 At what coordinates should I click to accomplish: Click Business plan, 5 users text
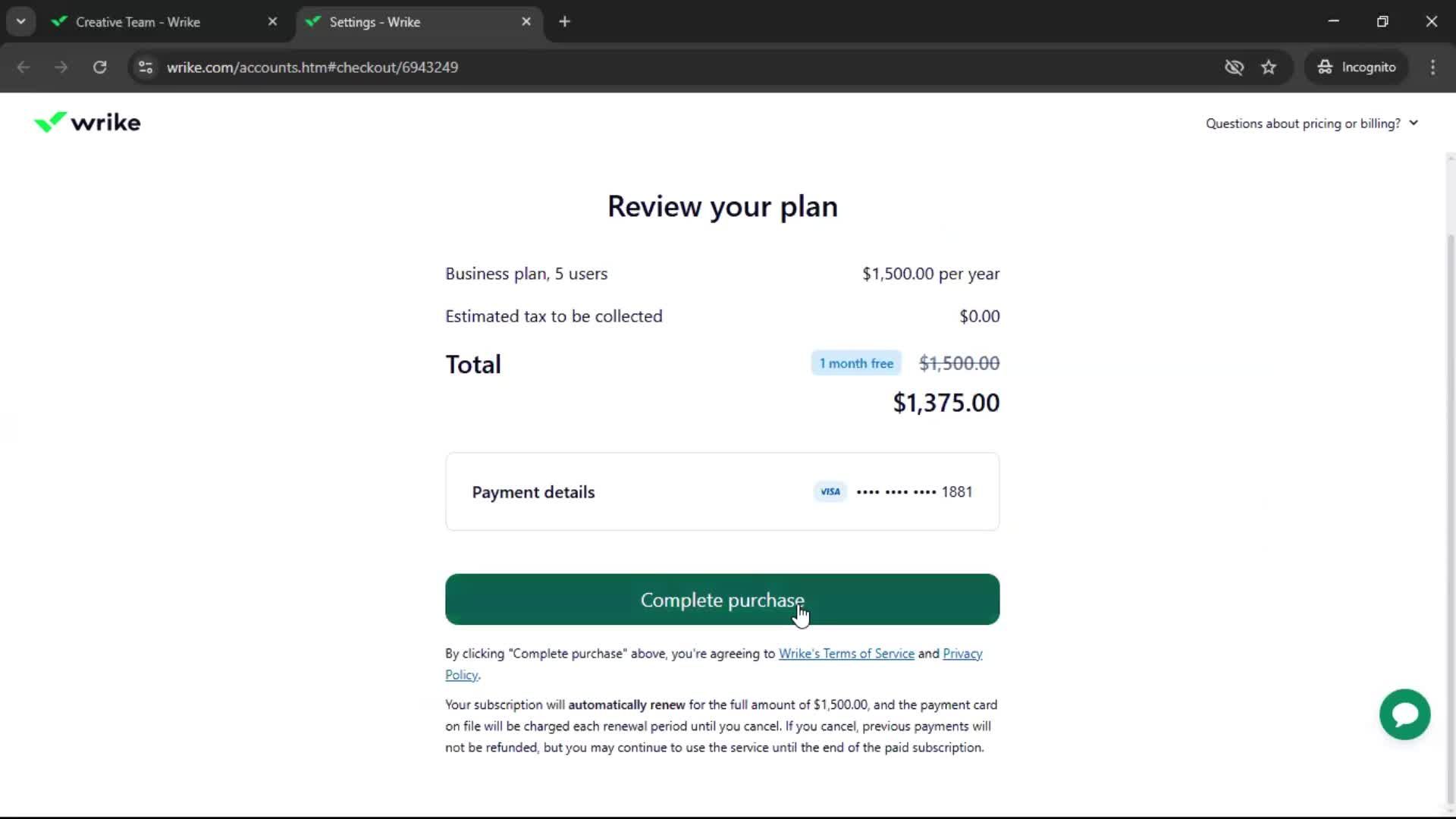pos(526,274)
